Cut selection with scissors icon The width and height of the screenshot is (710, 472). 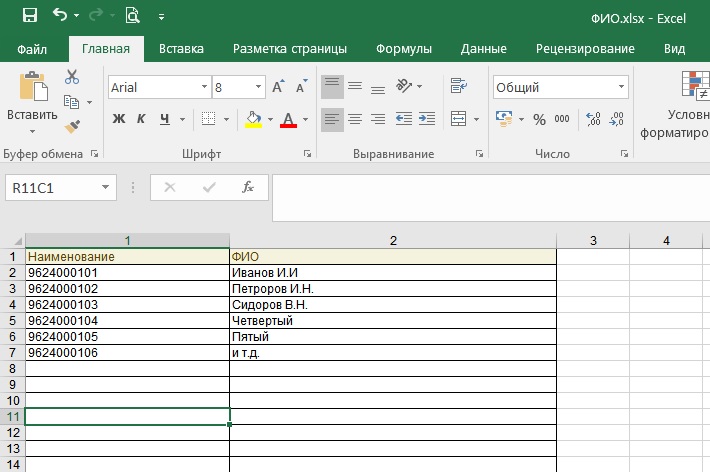click(x=72, y=77)
